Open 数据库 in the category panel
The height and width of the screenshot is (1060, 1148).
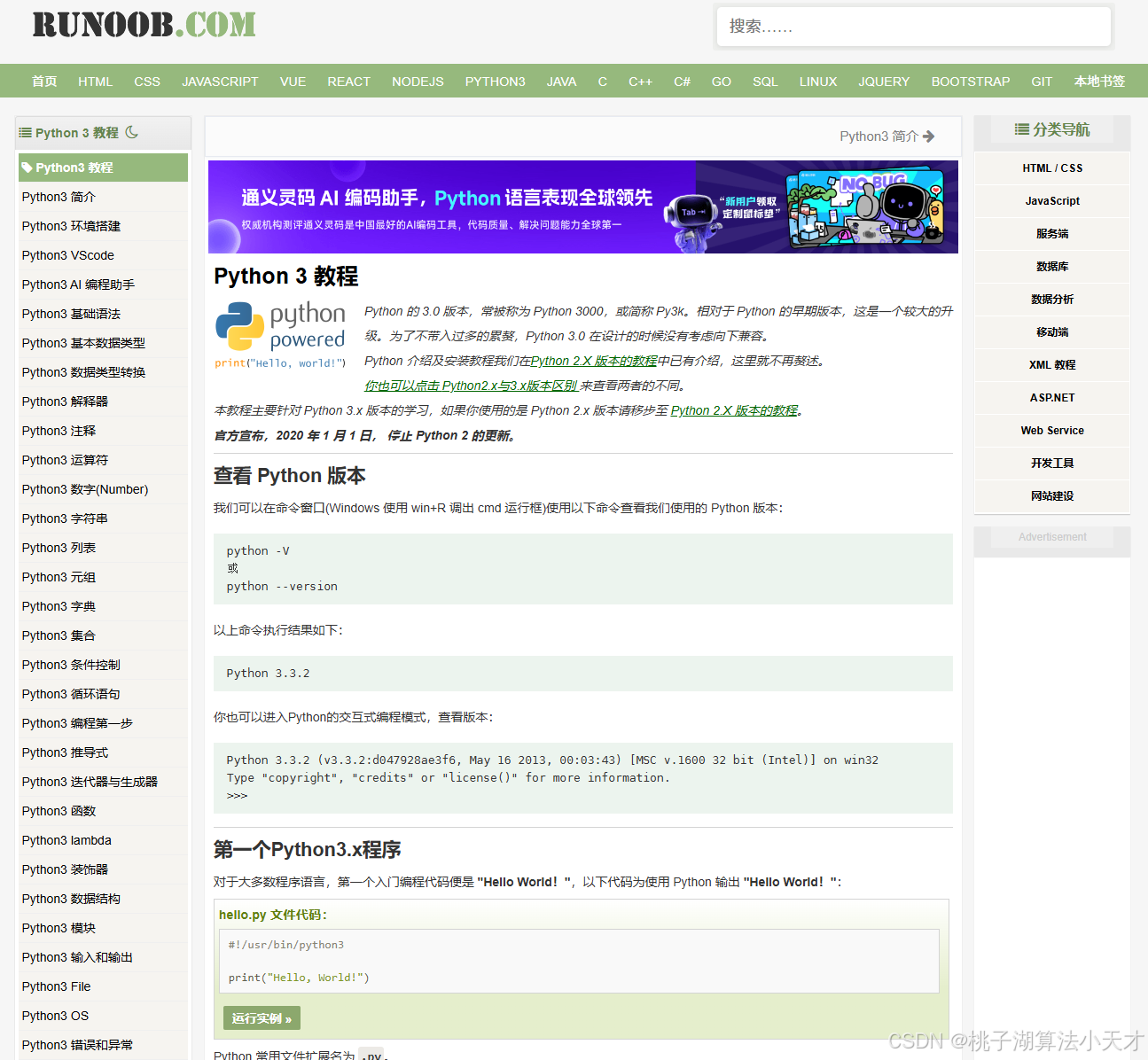[1052, 267]
